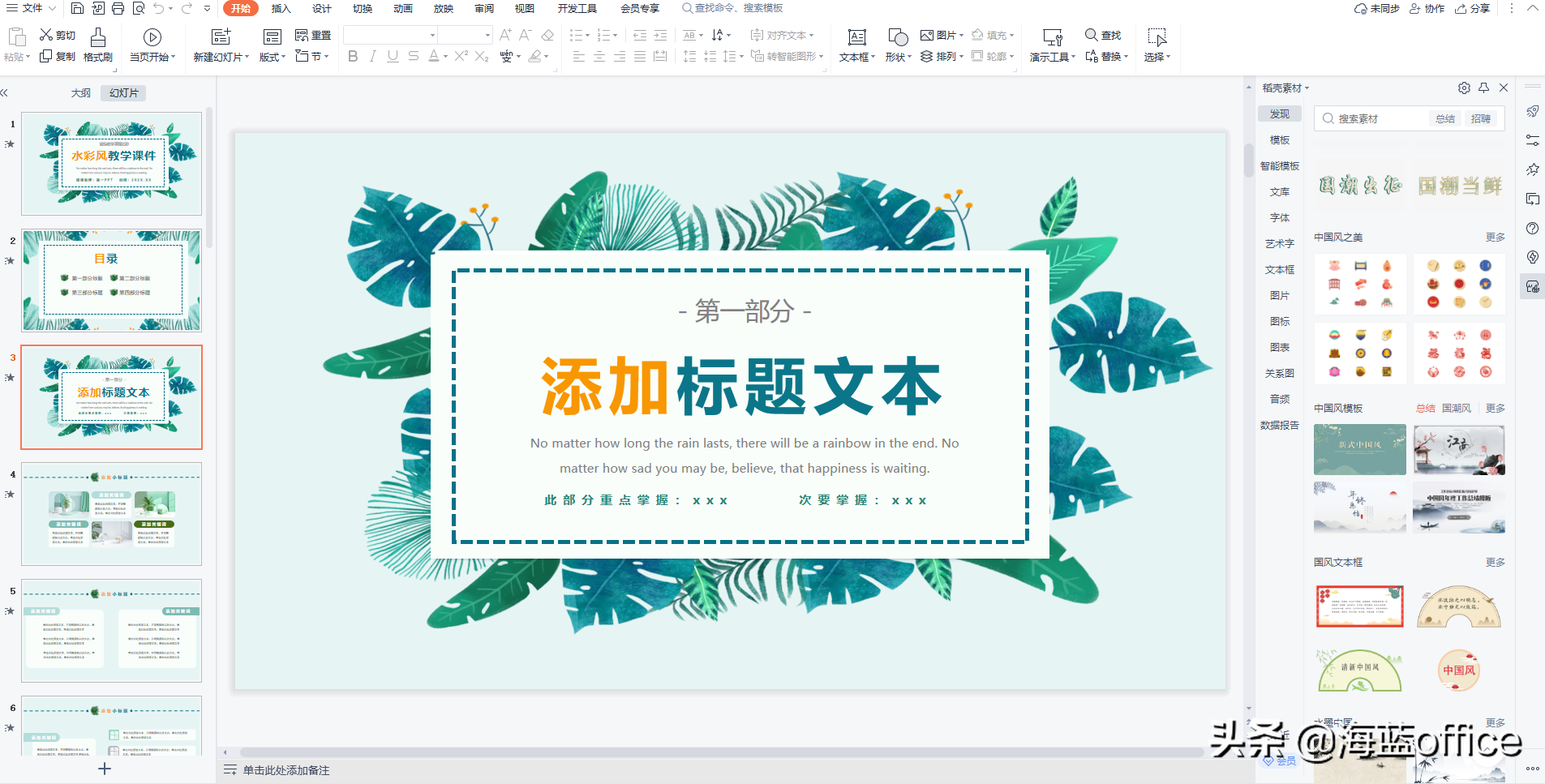The image size is (1545, 784).
Task: Click 更多 next to 中国风之美
Action: pyautogui.click(x=1496, y=237)
